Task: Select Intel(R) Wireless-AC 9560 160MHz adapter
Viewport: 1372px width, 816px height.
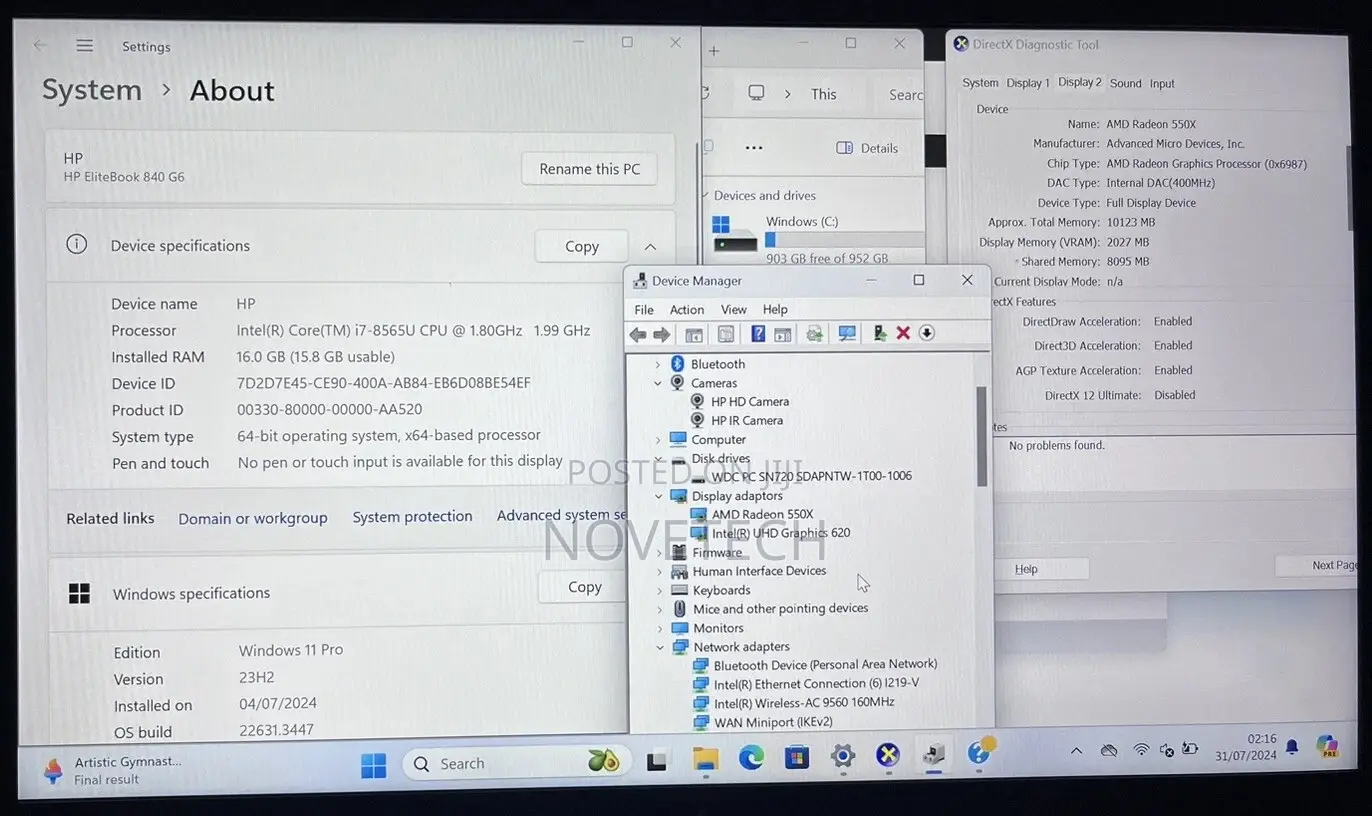Action: [x=794, y=703]
